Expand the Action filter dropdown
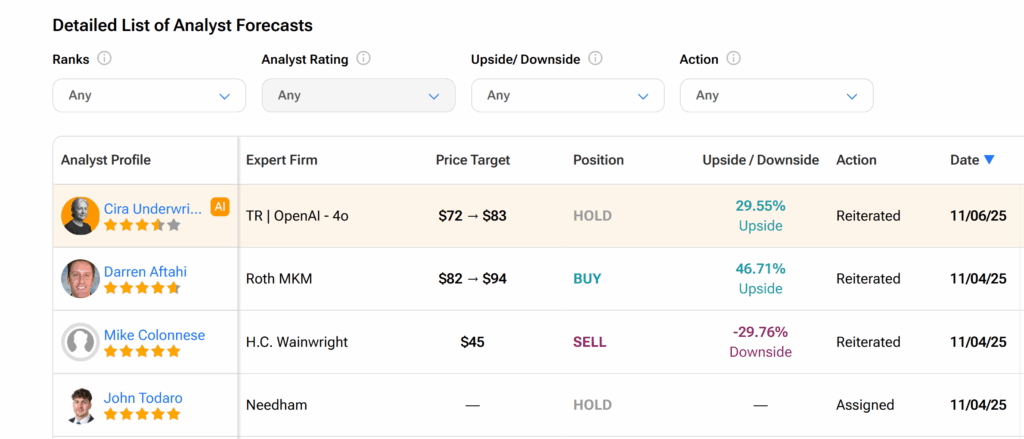 click(776, 96)
